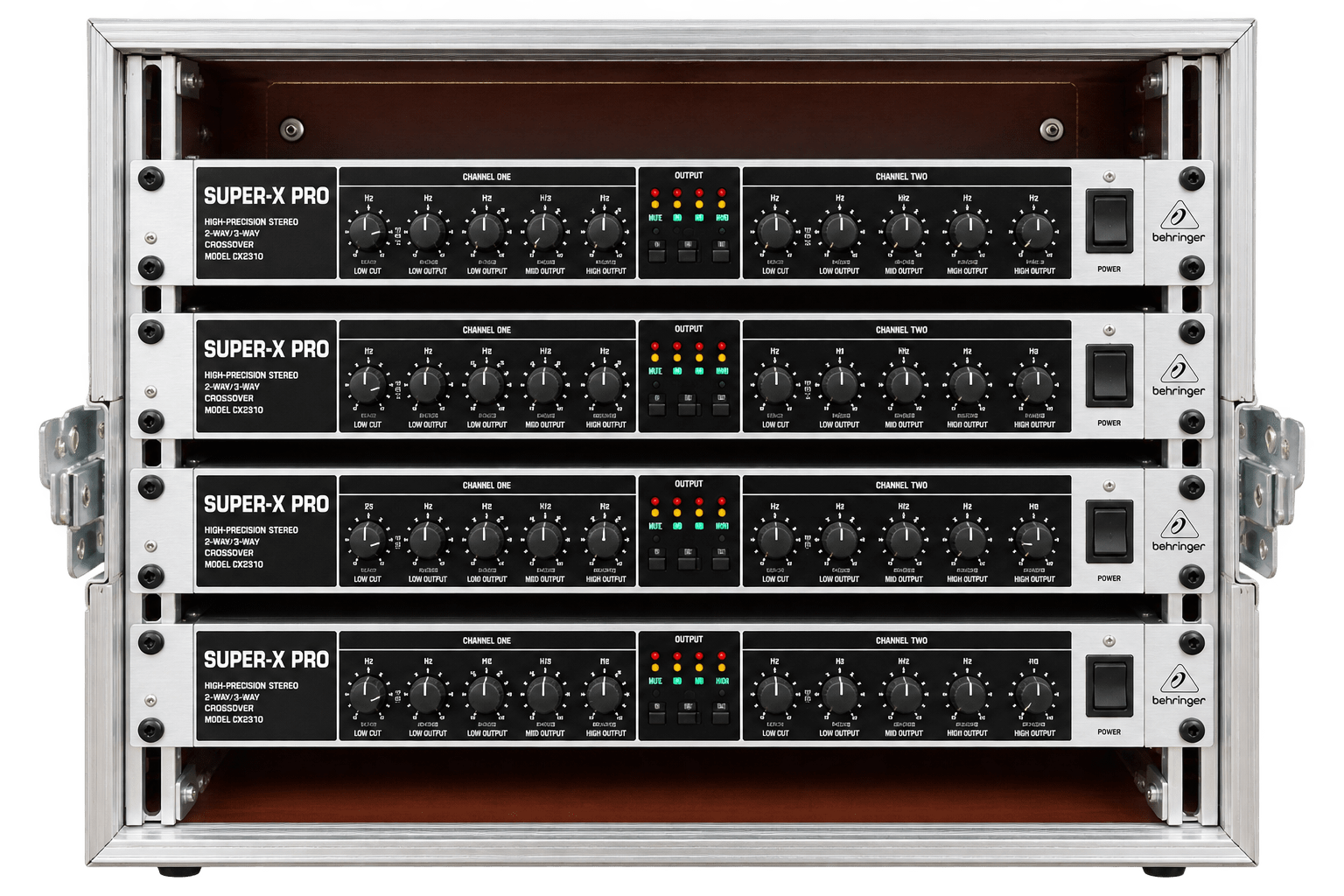
Task: Push the right output mute button, bottom unit
Action: point(720,713)
